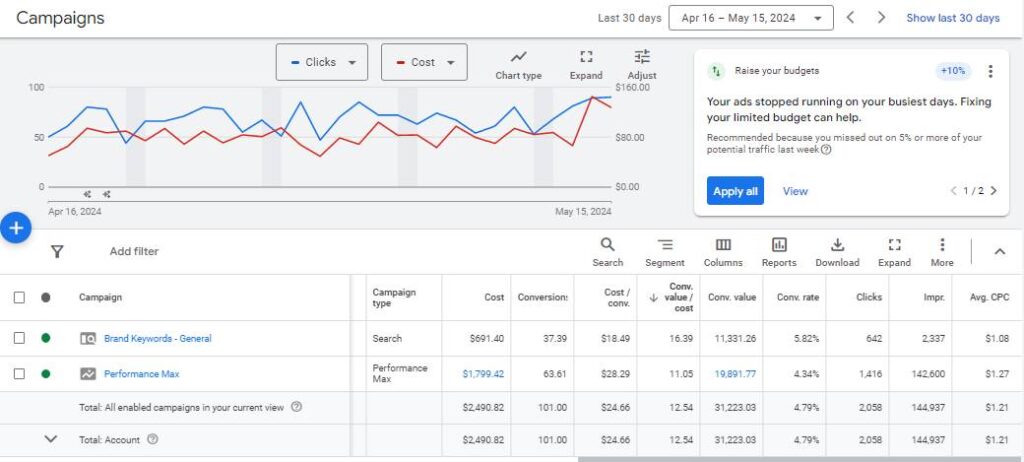The height and width of the screenshot is (462, 1024).
Task: Click help icon beside potential traffic text
Action: [826, 150]
